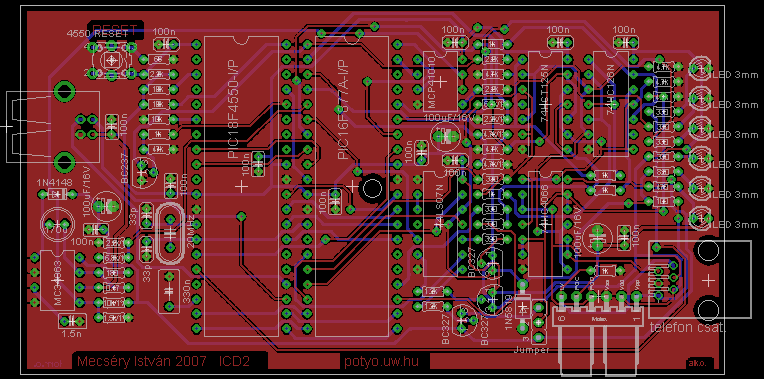Select the PIC16F877A-I/P chip body
This screenshot has width=764, height=379.
(x=351, y=186)
